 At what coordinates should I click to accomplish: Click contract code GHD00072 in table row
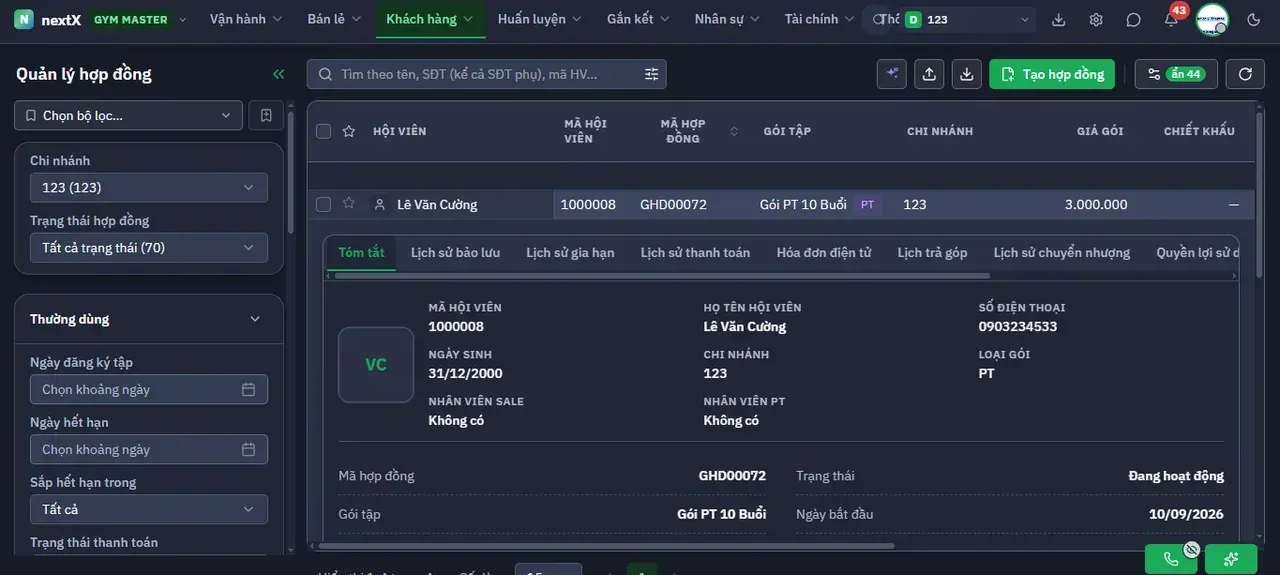pos(673,204)
